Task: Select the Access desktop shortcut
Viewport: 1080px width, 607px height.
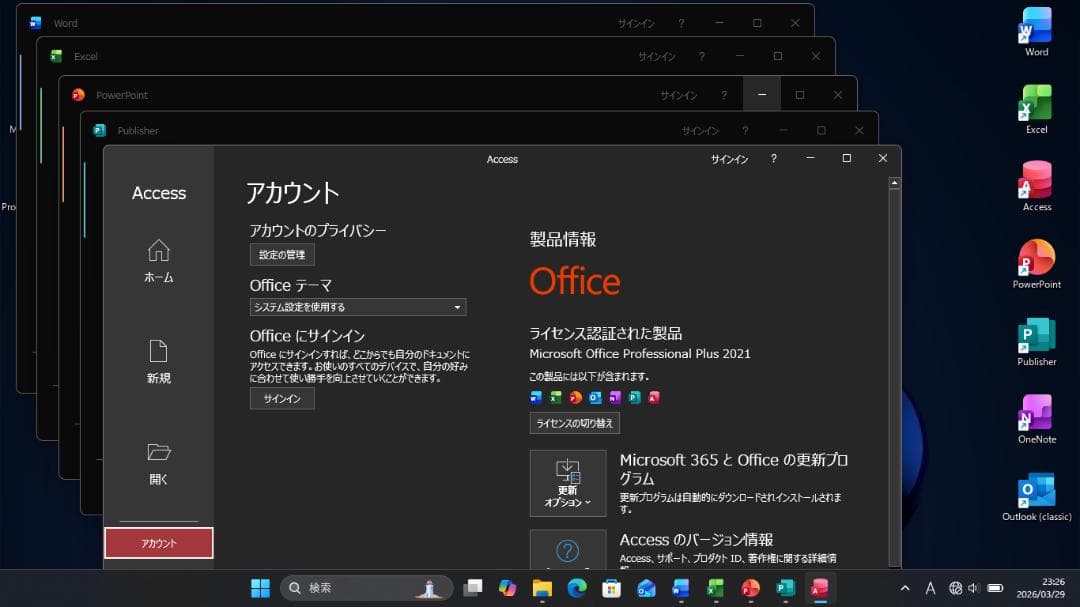Action: tap(1036, 186)
